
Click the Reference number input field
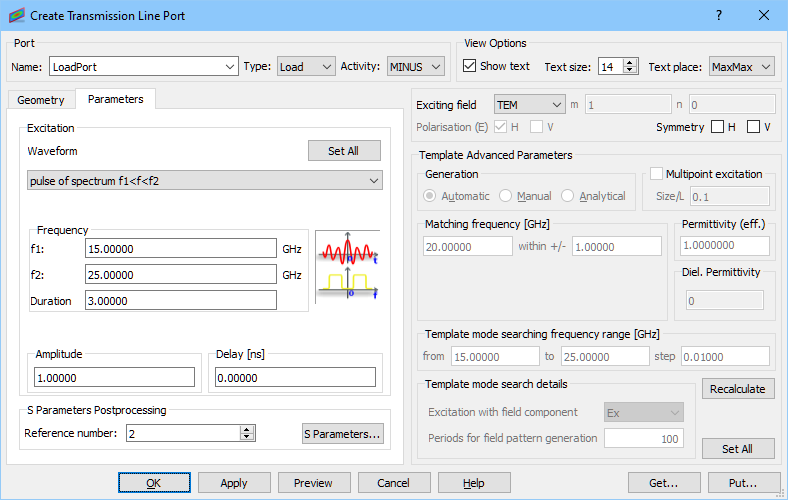tap(184, 433)
